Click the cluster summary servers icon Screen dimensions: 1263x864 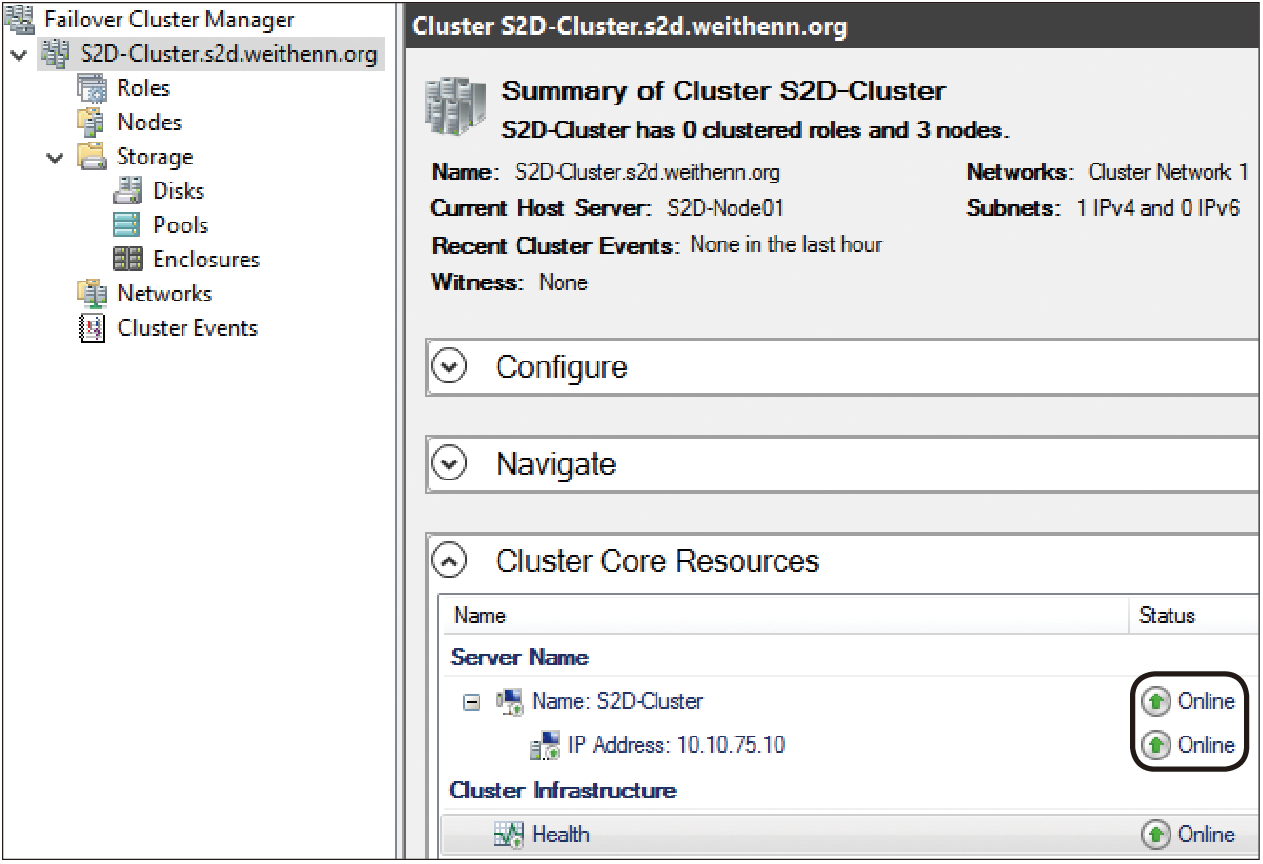tap(456, 105)
